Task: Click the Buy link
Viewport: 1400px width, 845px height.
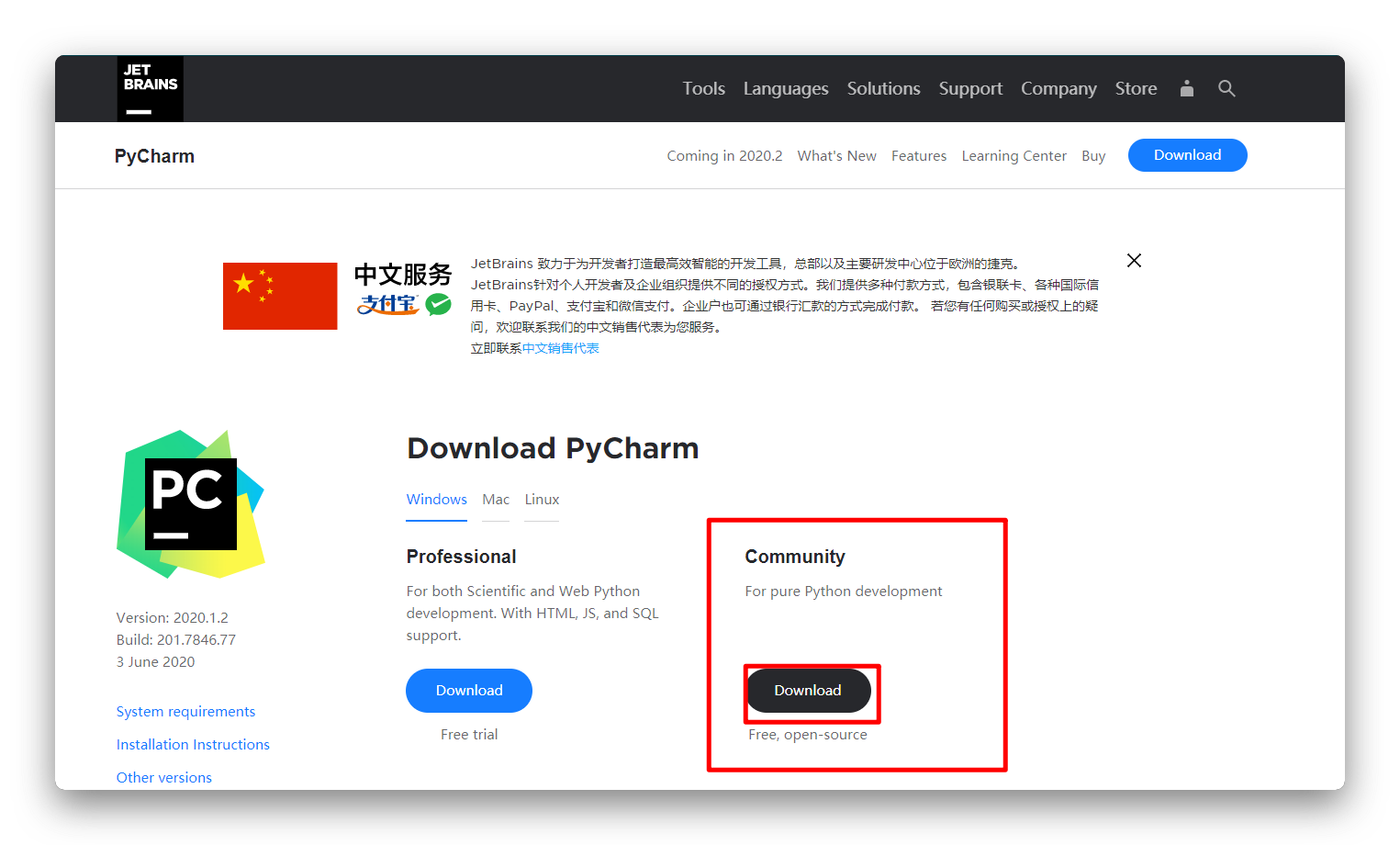Action: pyautogui.click(x=1093, y=156)
